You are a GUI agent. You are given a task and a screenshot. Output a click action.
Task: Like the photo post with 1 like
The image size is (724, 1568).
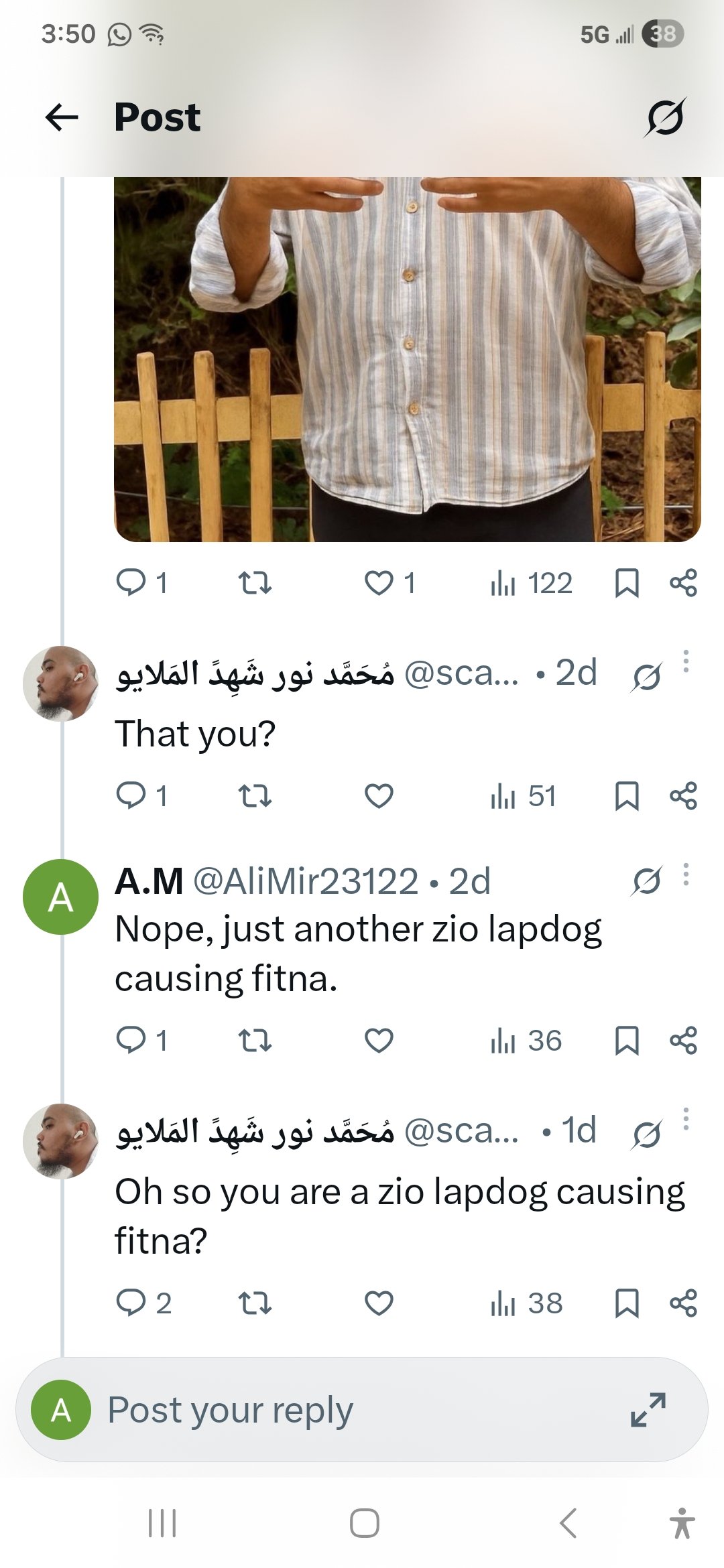click(379, 583)
